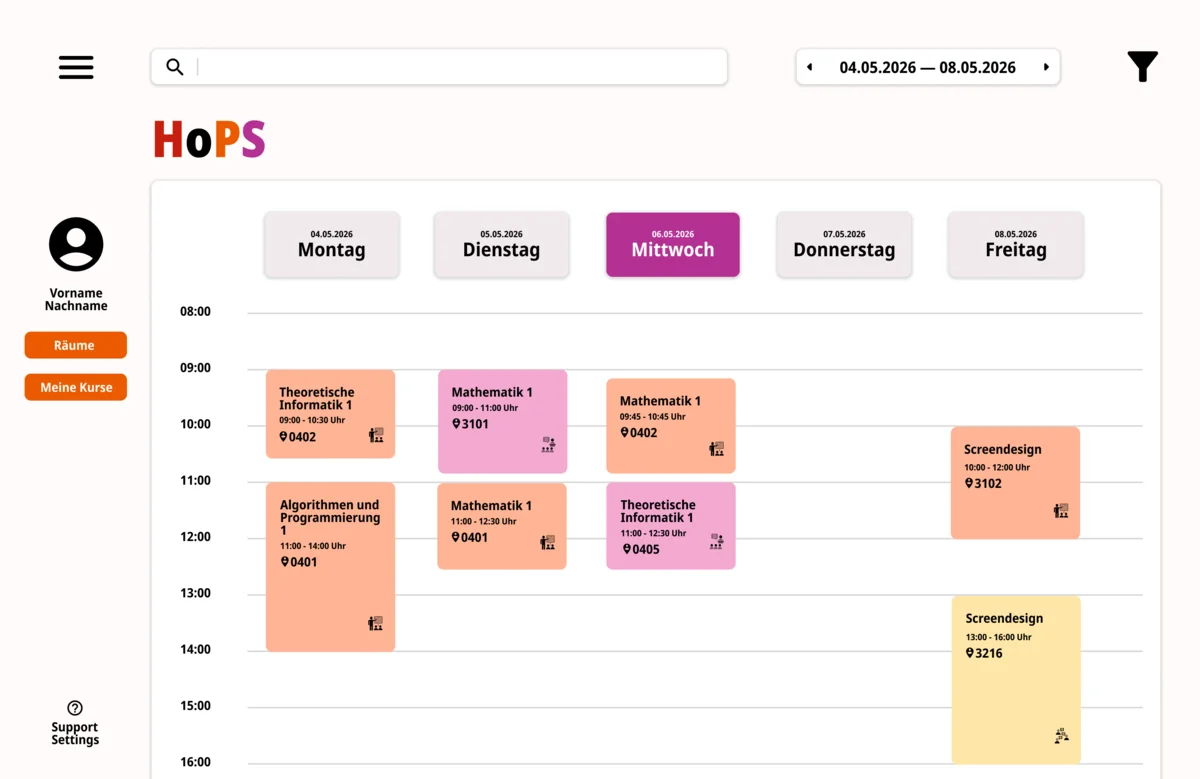Open the Settings link

click(x=75, y=740)
